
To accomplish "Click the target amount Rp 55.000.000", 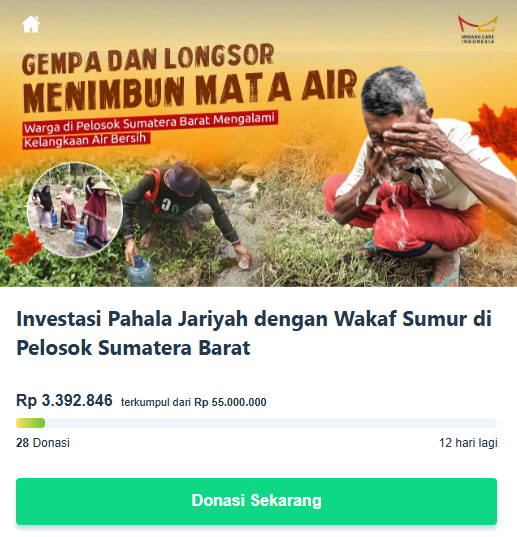I will click(x=230, y=402).
